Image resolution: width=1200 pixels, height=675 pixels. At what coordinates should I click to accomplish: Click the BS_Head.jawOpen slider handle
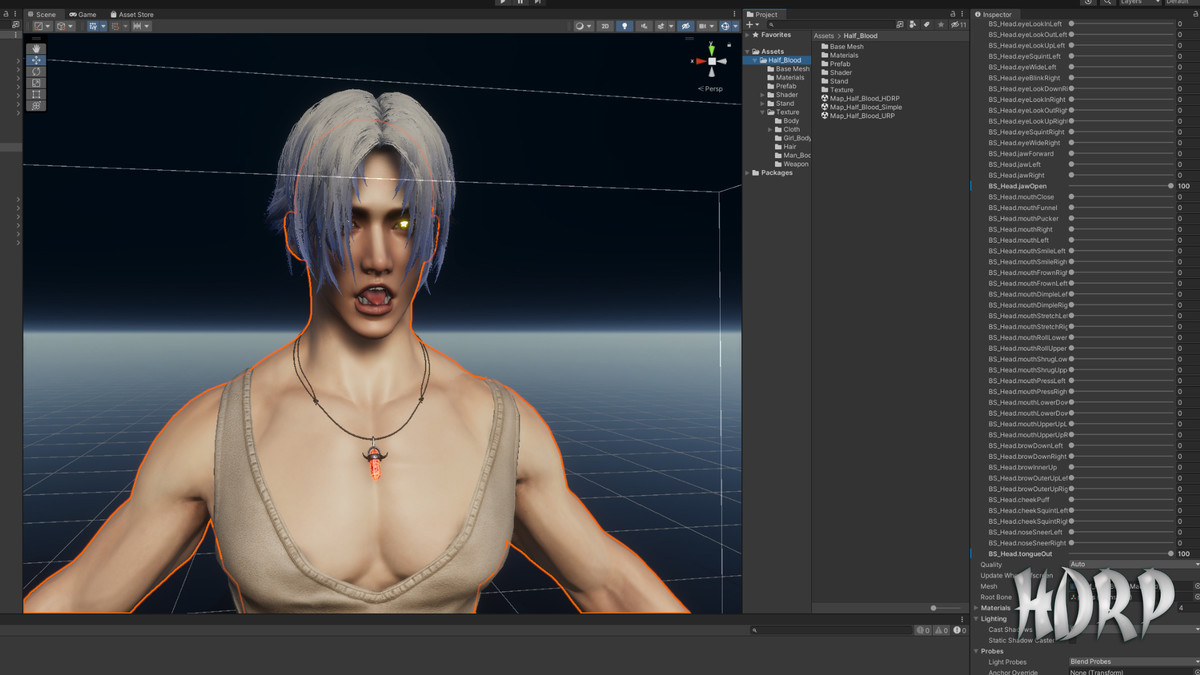click(1171, 186)
